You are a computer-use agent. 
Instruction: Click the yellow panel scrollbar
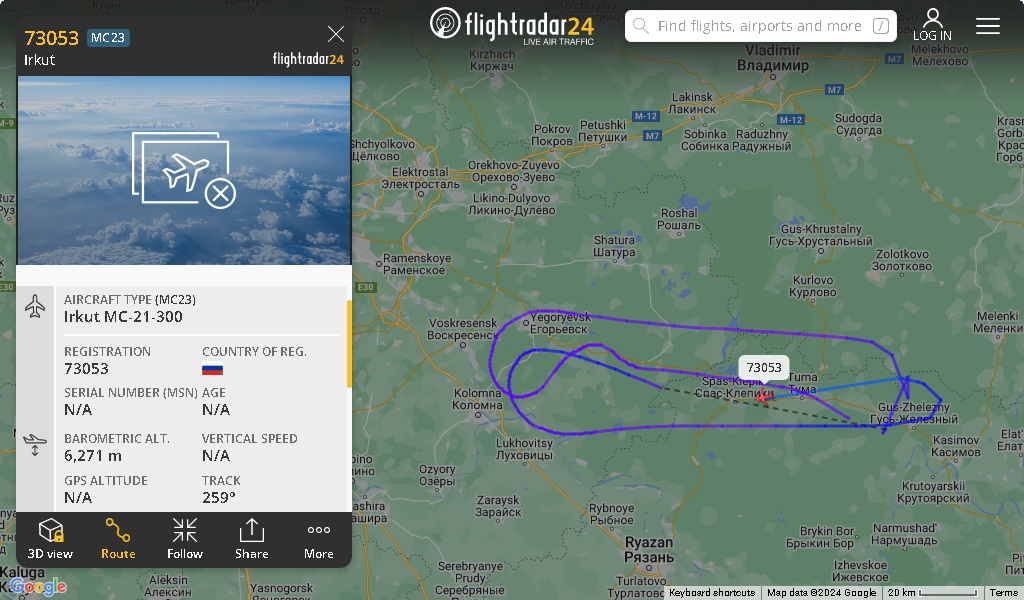[x=349, y=344]
